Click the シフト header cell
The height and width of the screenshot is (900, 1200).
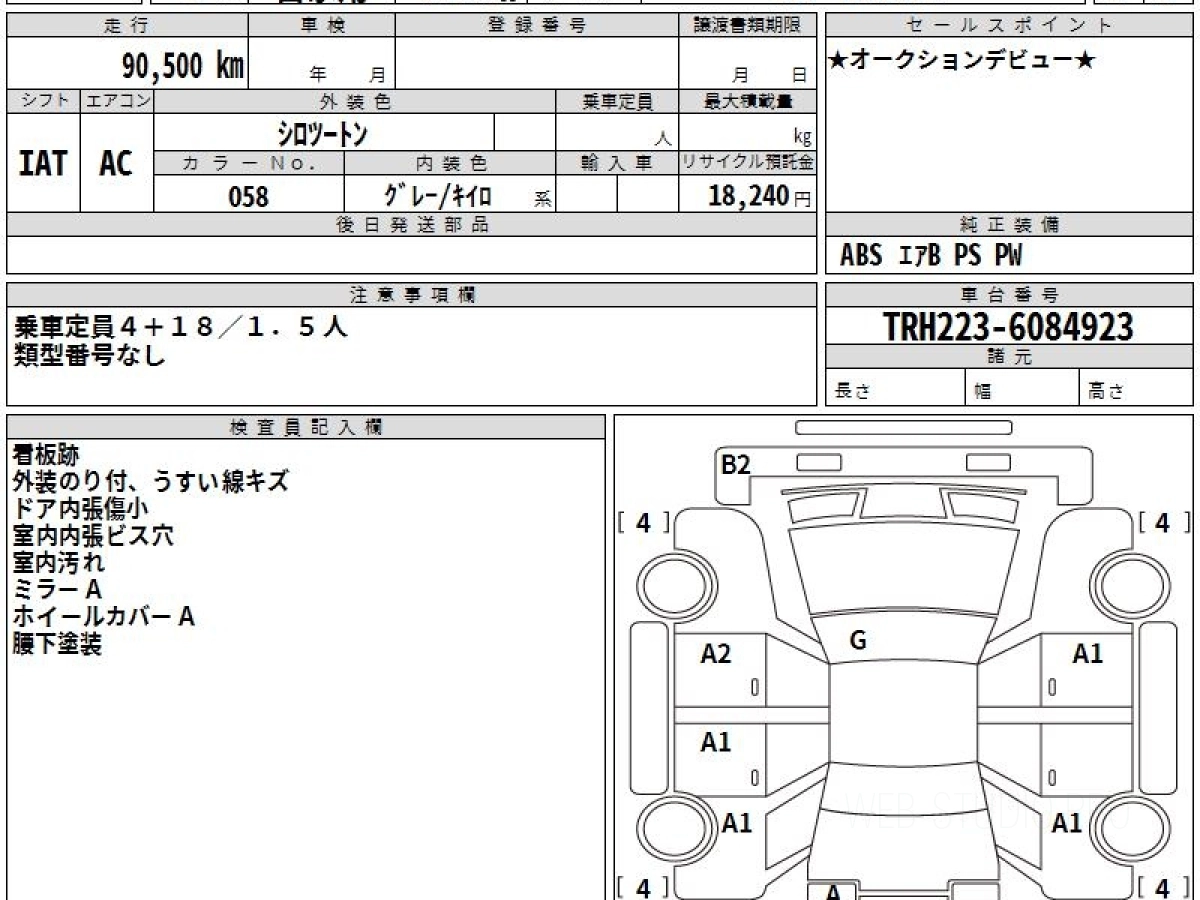click(x=43, y=101)
